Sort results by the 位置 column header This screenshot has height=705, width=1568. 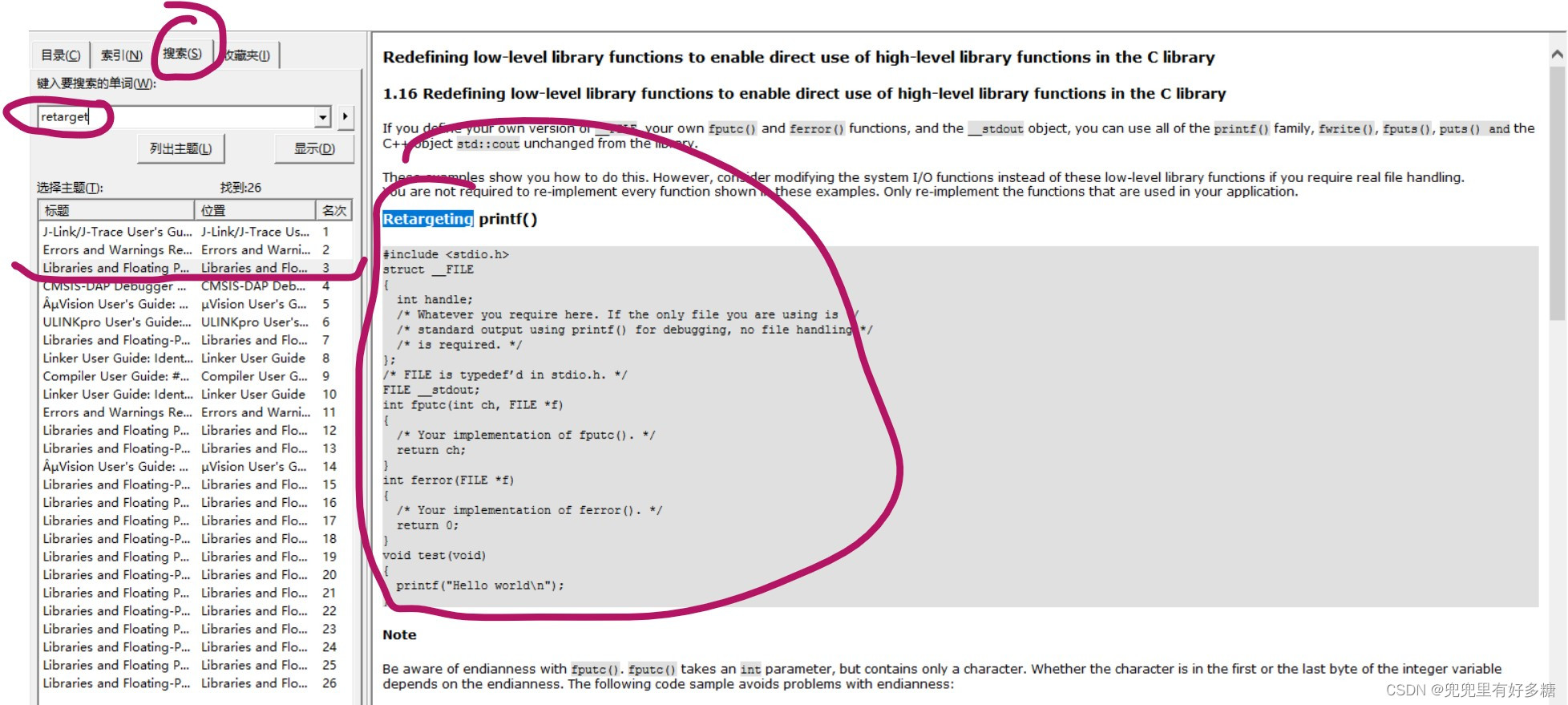point(255,210)
